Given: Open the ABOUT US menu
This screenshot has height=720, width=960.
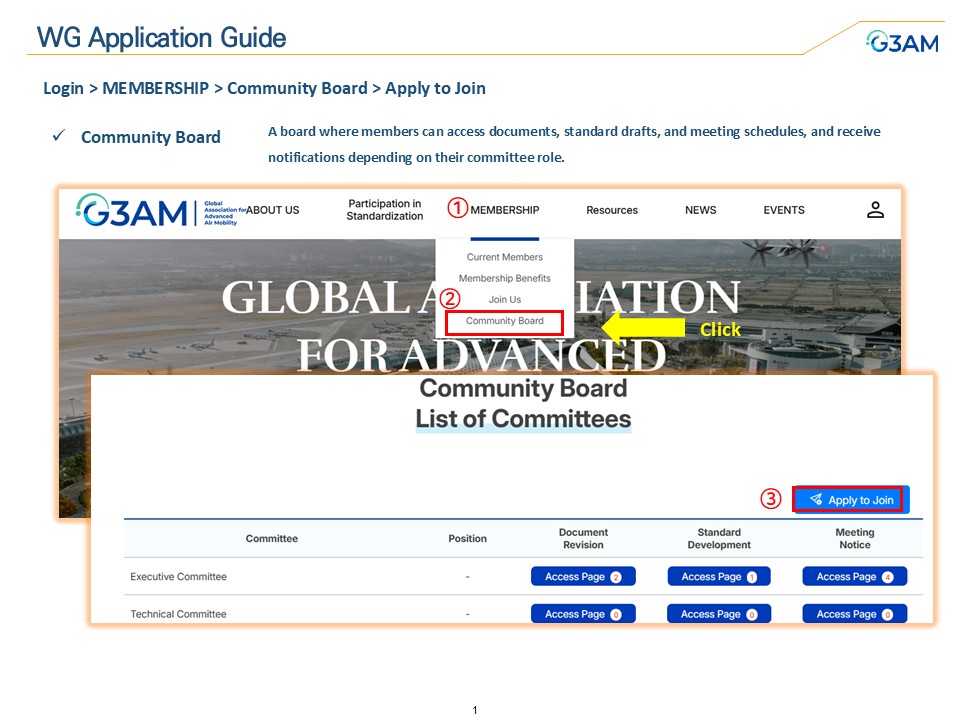Looking at the screenshot, I should point(272,210).
